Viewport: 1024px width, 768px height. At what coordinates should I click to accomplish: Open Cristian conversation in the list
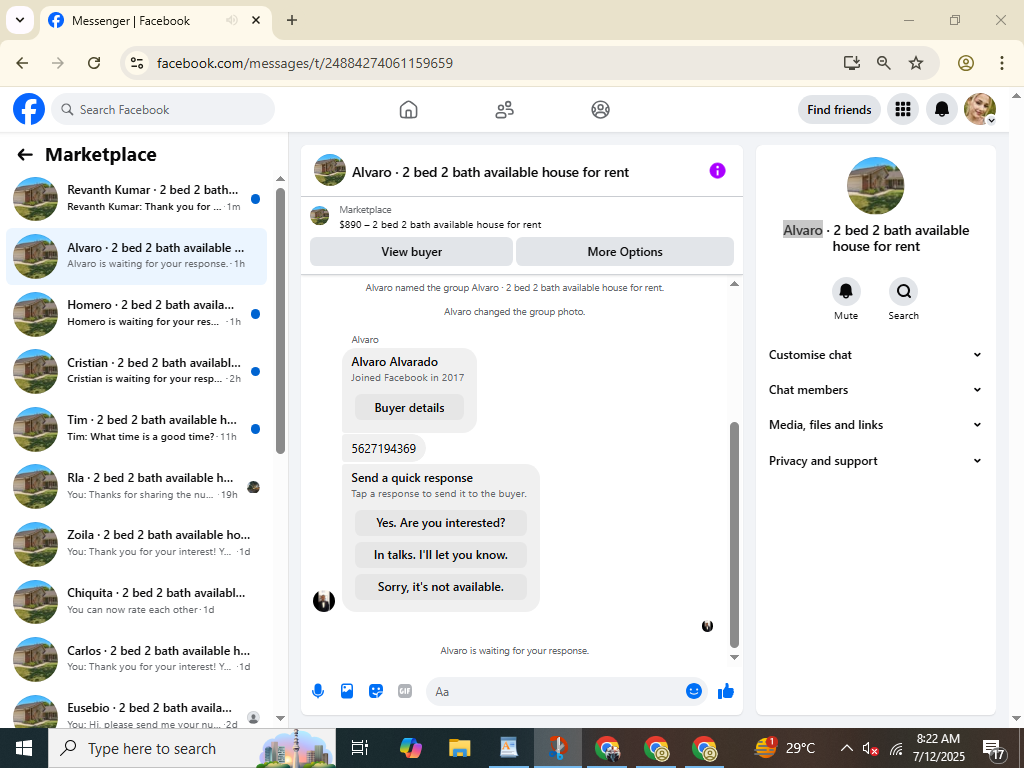tap(136, 371)
